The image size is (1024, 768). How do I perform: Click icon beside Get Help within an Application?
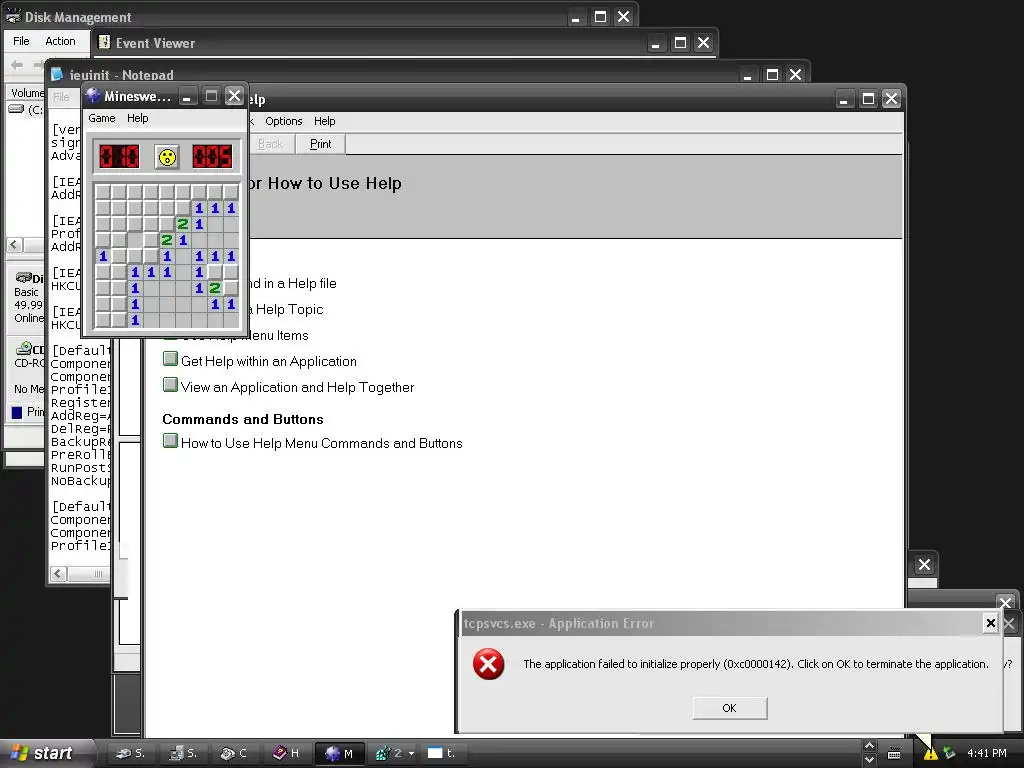pos(170,359)
